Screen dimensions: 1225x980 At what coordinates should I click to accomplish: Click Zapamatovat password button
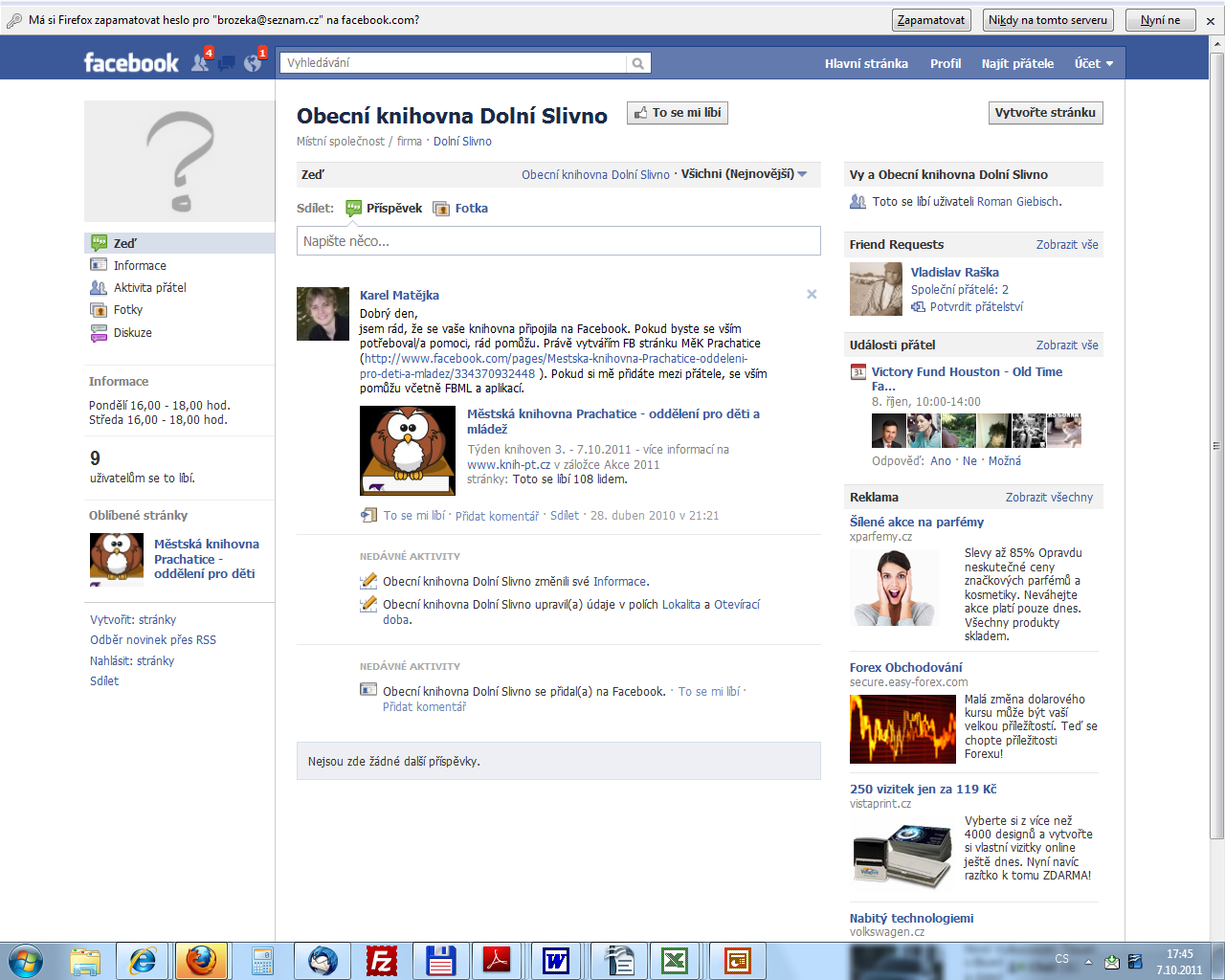pos(931,20)
